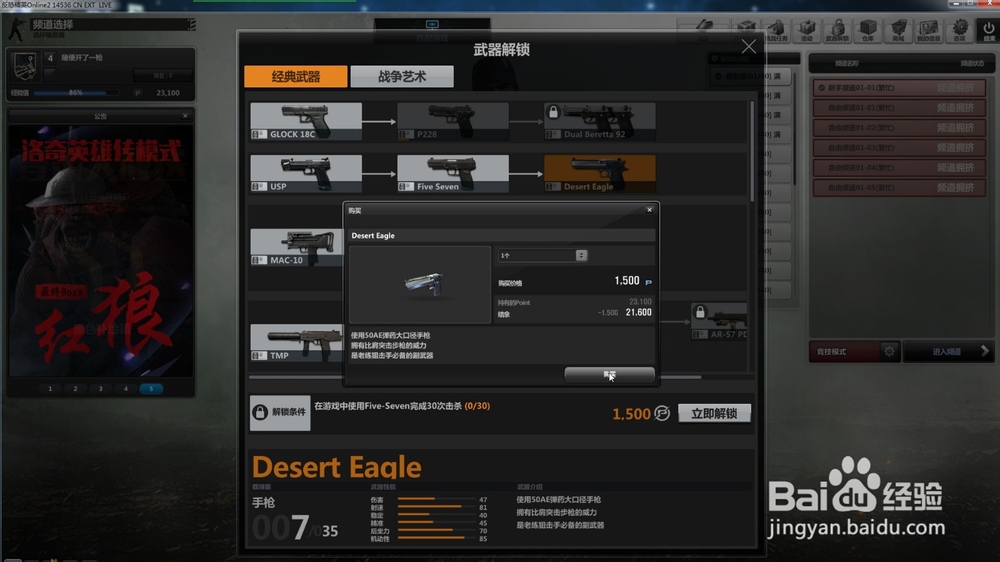Open the 活动 events toolbar icon
The image size is (1000, 562).
pyautogui.click(x=807, y=30)
